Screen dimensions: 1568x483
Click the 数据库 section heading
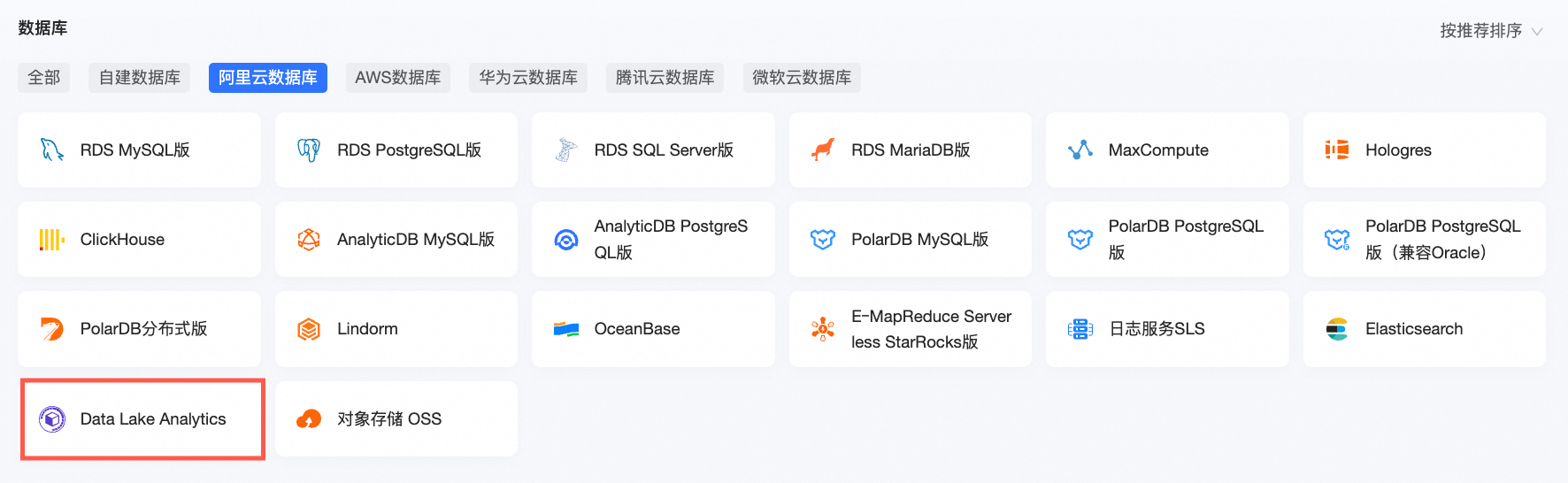coord(42,28)
